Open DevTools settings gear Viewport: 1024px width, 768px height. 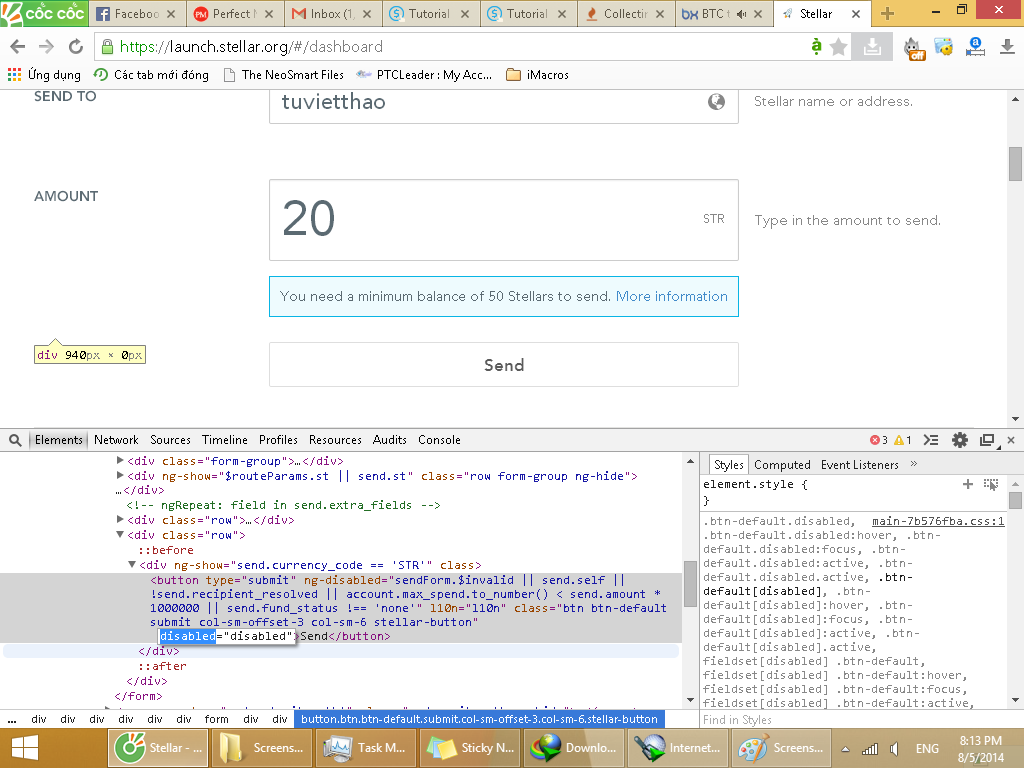click(x=960, y=440)
